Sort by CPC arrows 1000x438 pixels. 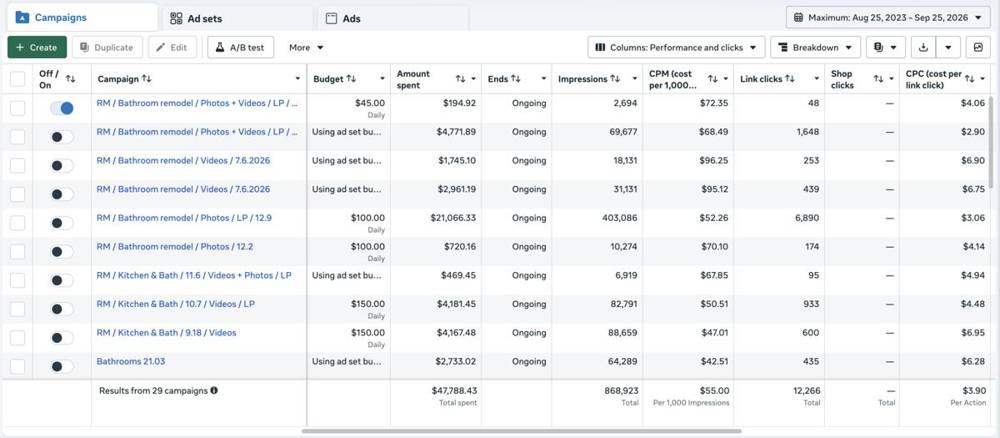point(969,78)
